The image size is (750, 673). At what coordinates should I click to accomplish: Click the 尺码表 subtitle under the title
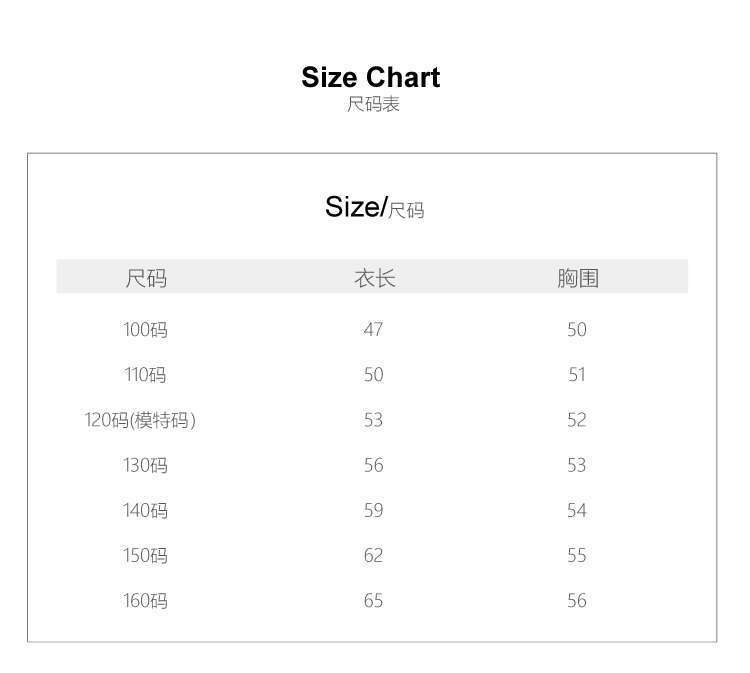pos(373,104)
